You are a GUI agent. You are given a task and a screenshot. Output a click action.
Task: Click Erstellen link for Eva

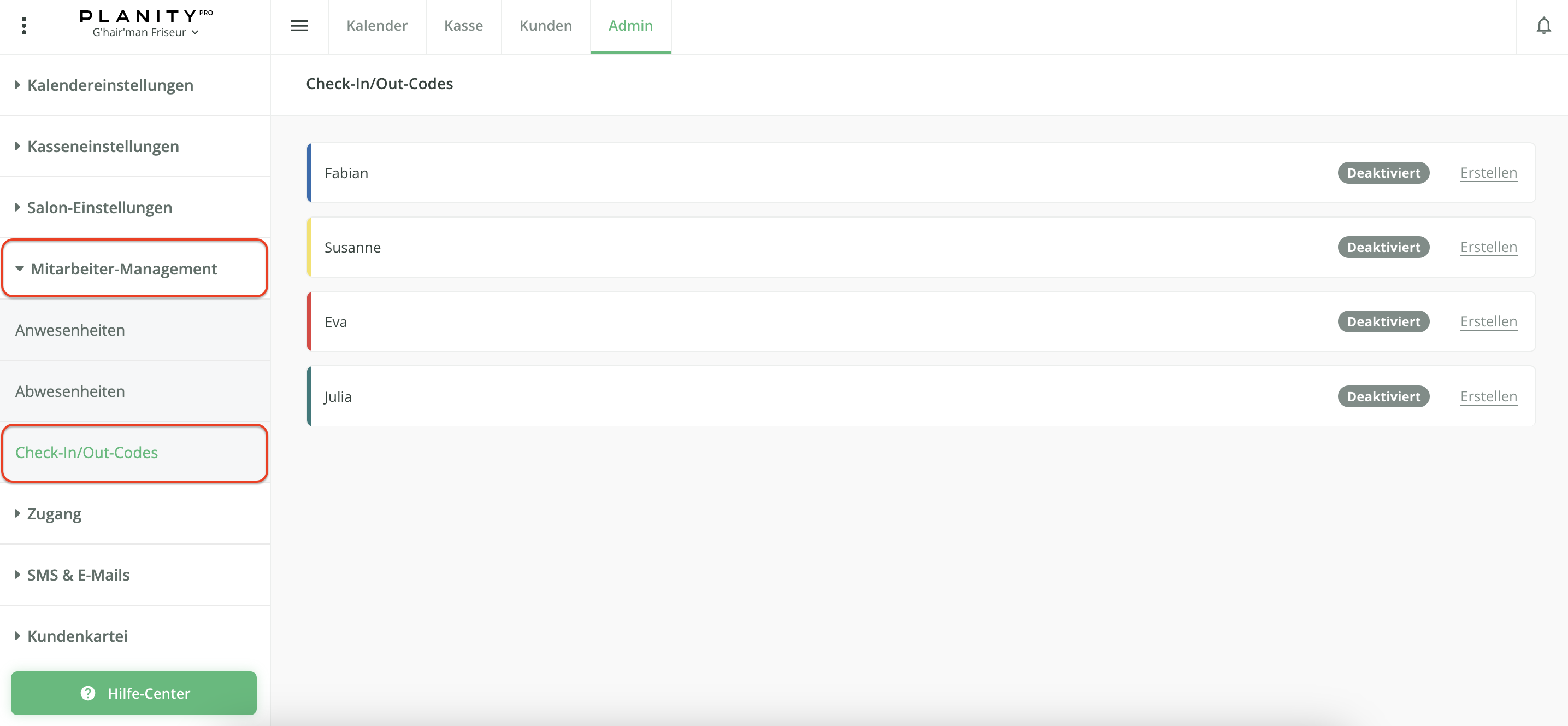click(1488, 321)
